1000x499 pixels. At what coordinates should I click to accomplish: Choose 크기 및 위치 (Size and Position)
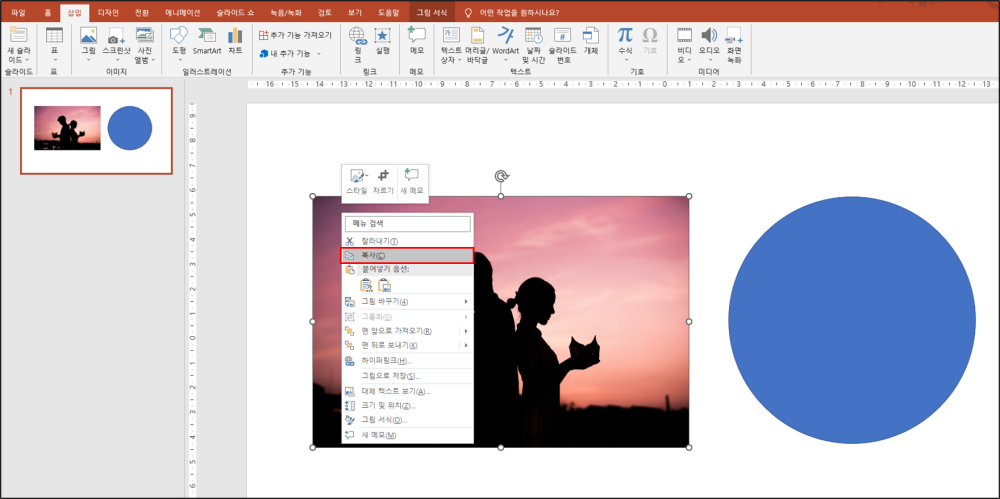(x=408, y=405)
